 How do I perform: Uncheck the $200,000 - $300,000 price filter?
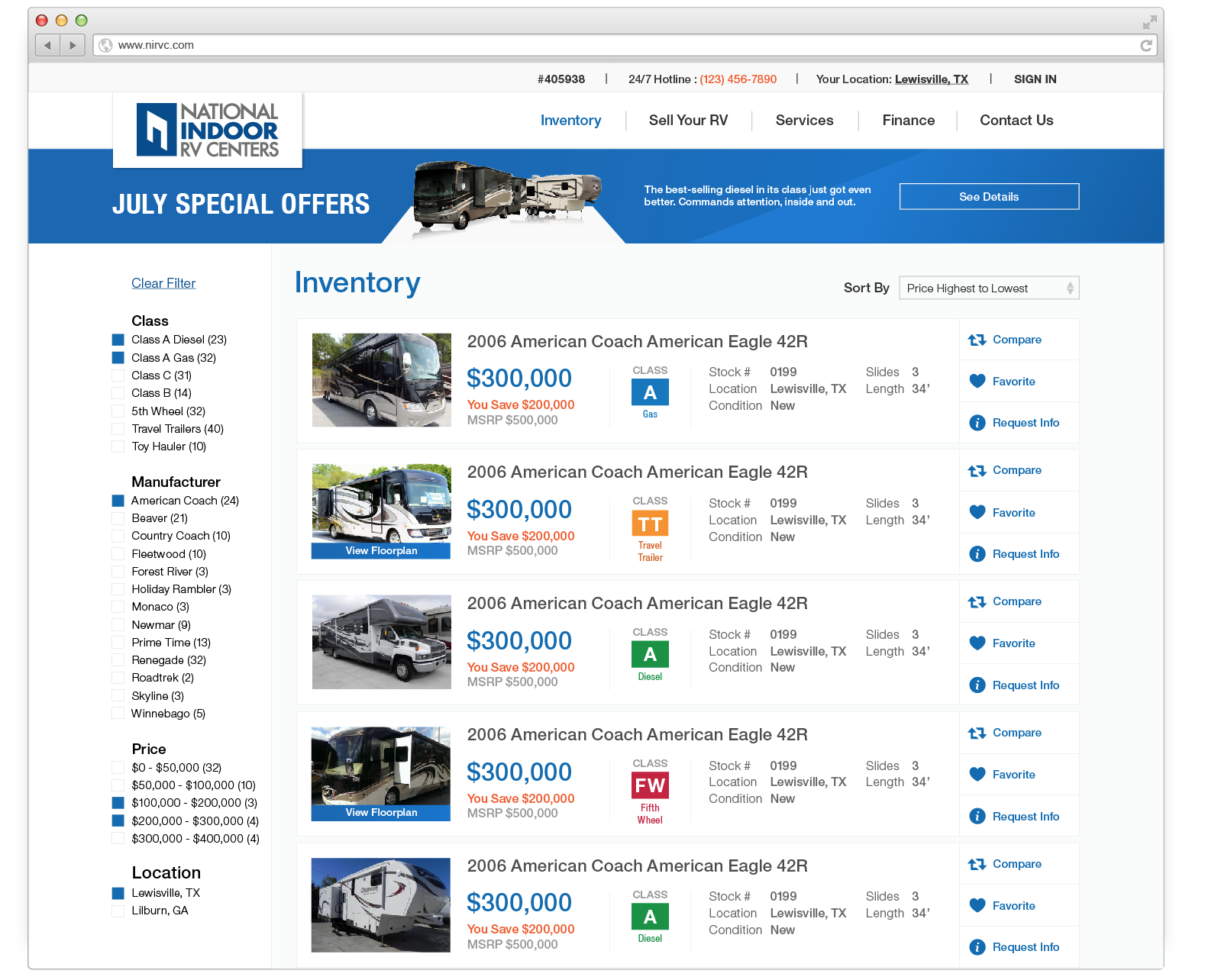[118, 821]
